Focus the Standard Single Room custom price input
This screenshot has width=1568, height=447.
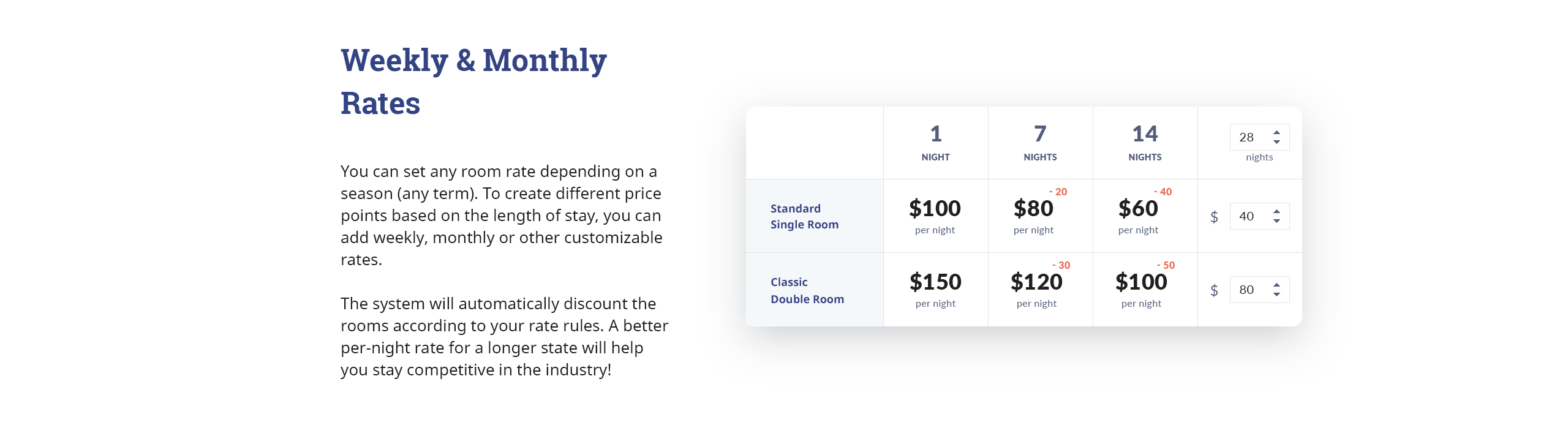pyautogui.click(x=1259, y=216)
